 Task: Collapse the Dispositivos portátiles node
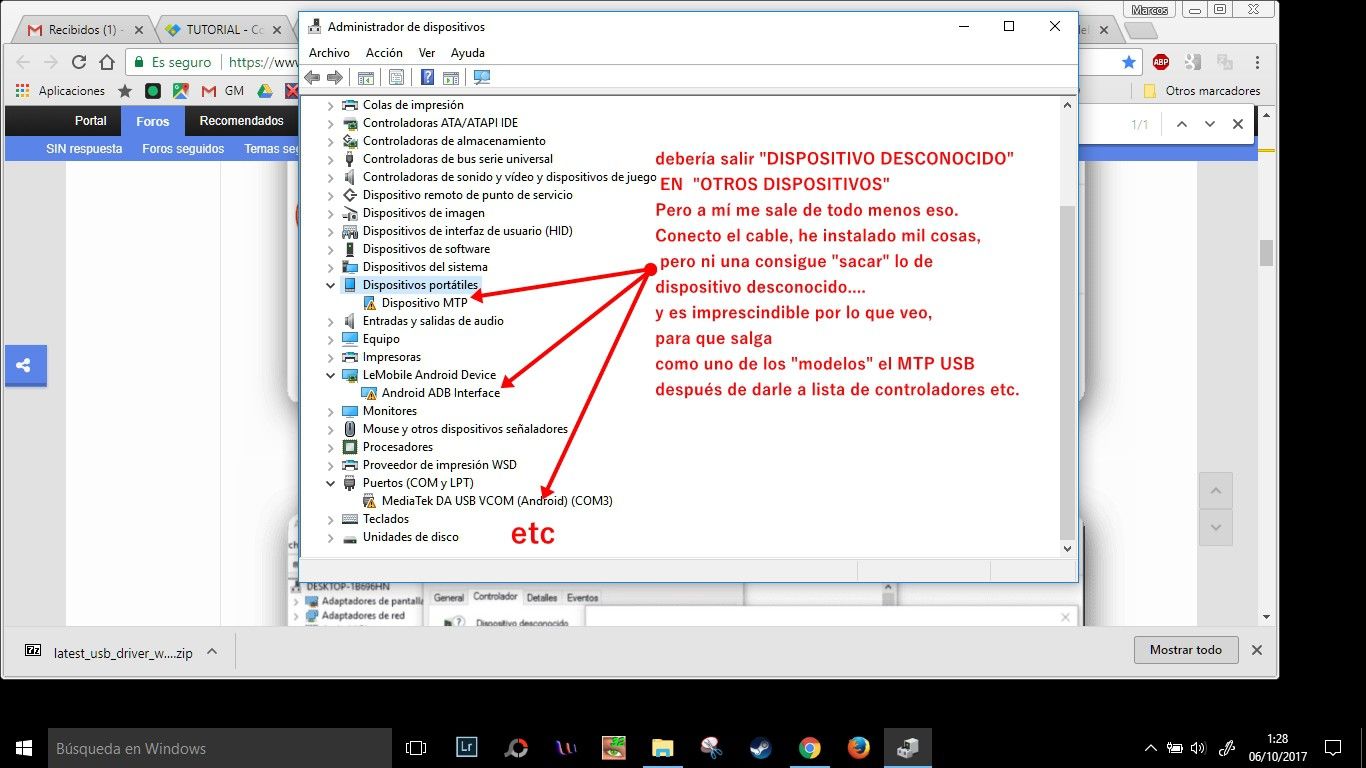point(331,285)
